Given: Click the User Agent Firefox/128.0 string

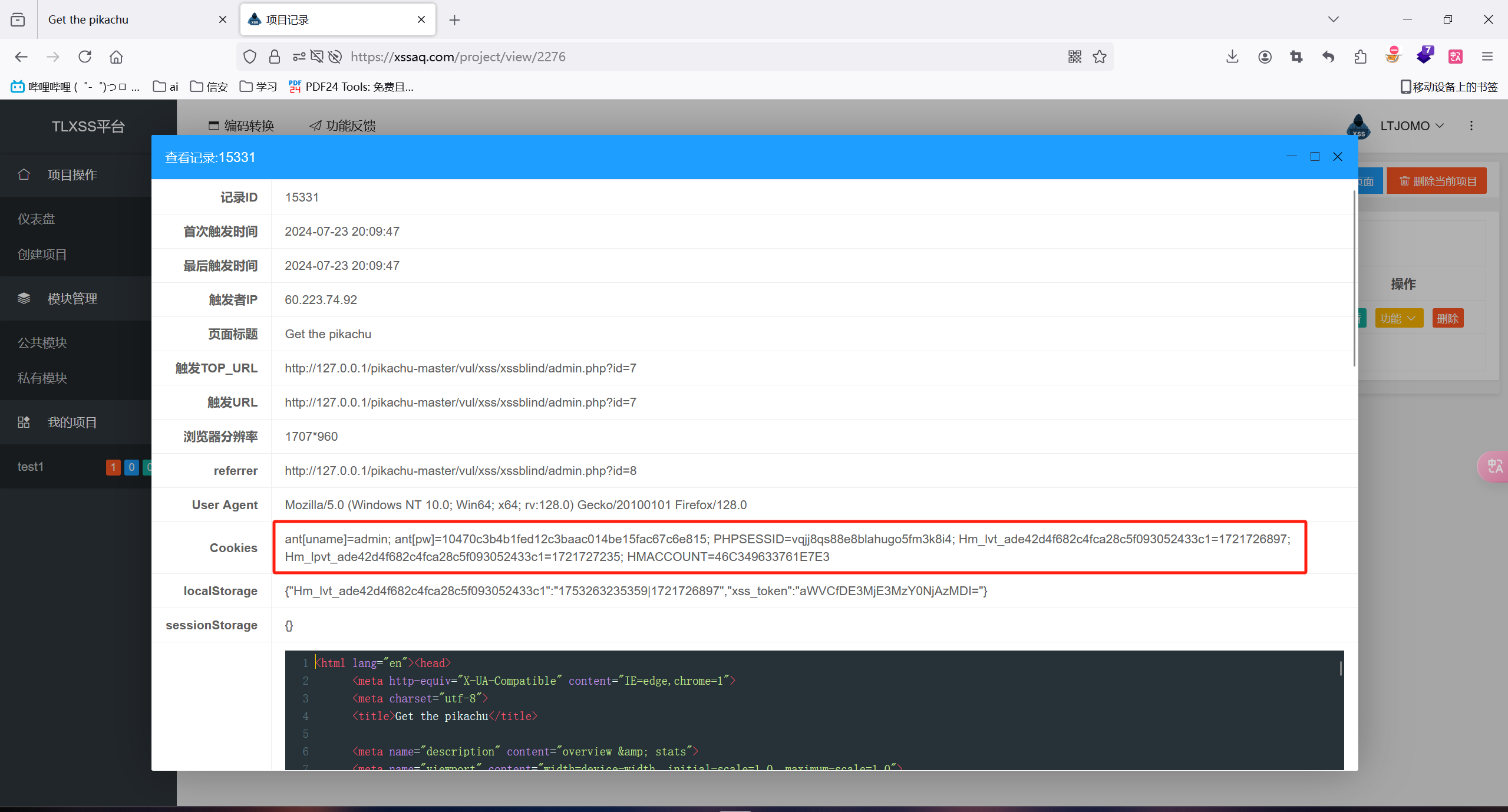Looking at the screenshot, I should coord(516,504).
